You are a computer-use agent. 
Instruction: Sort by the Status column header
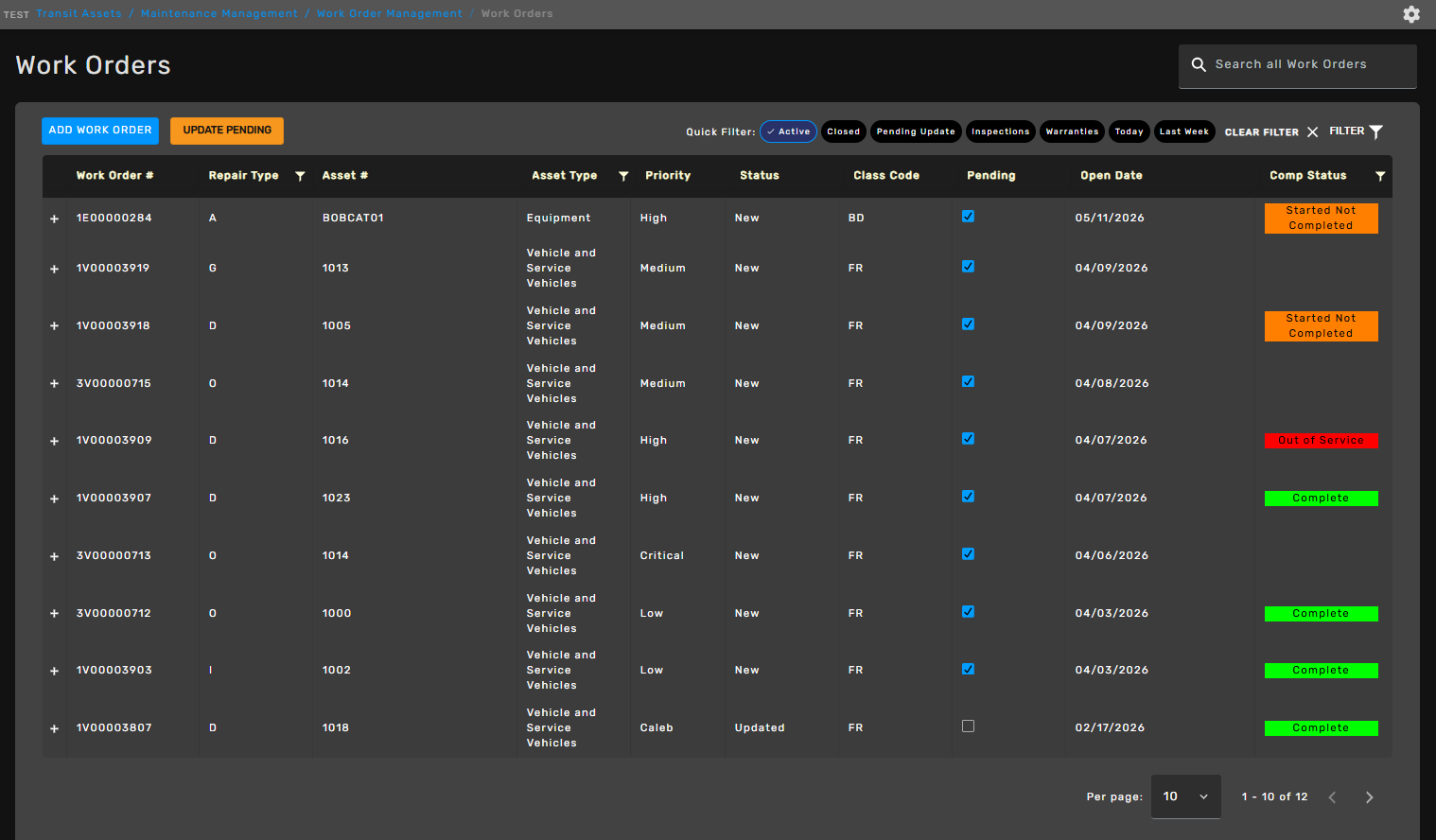(x=760, y=176)
